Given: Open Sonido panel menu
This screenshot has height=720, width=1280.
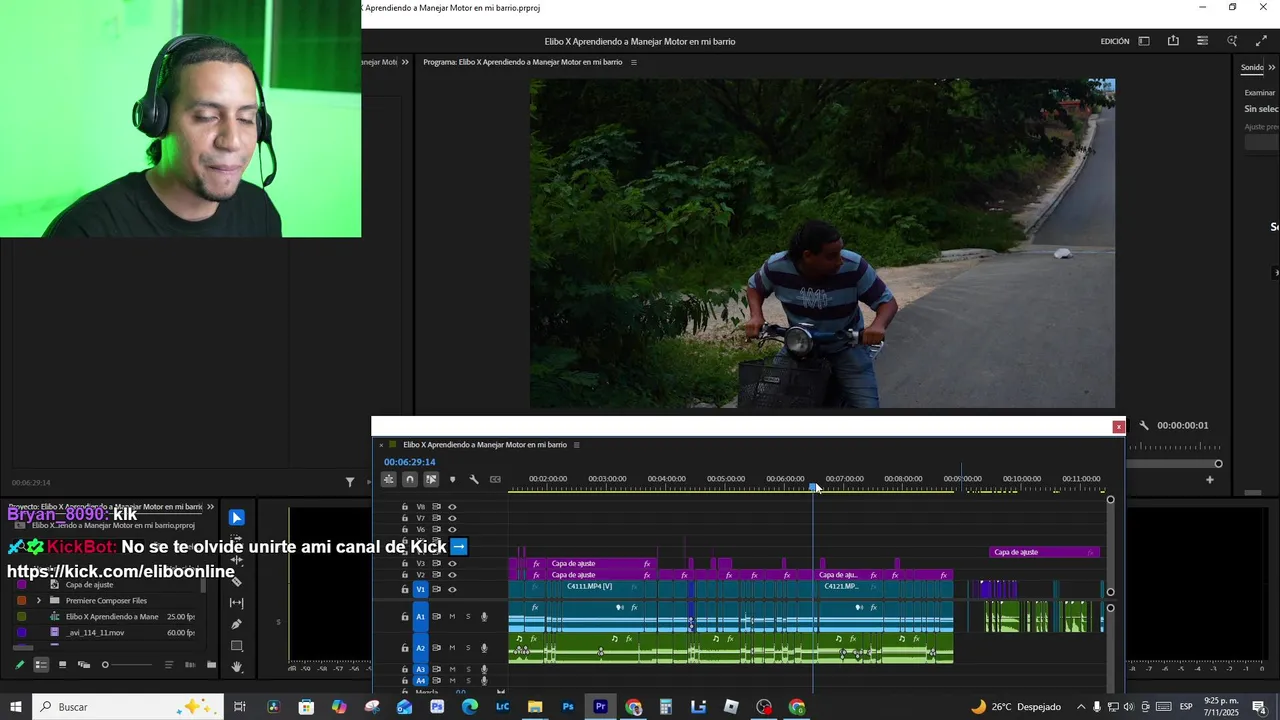Looking at the screenshot, I should (1274, 68).
